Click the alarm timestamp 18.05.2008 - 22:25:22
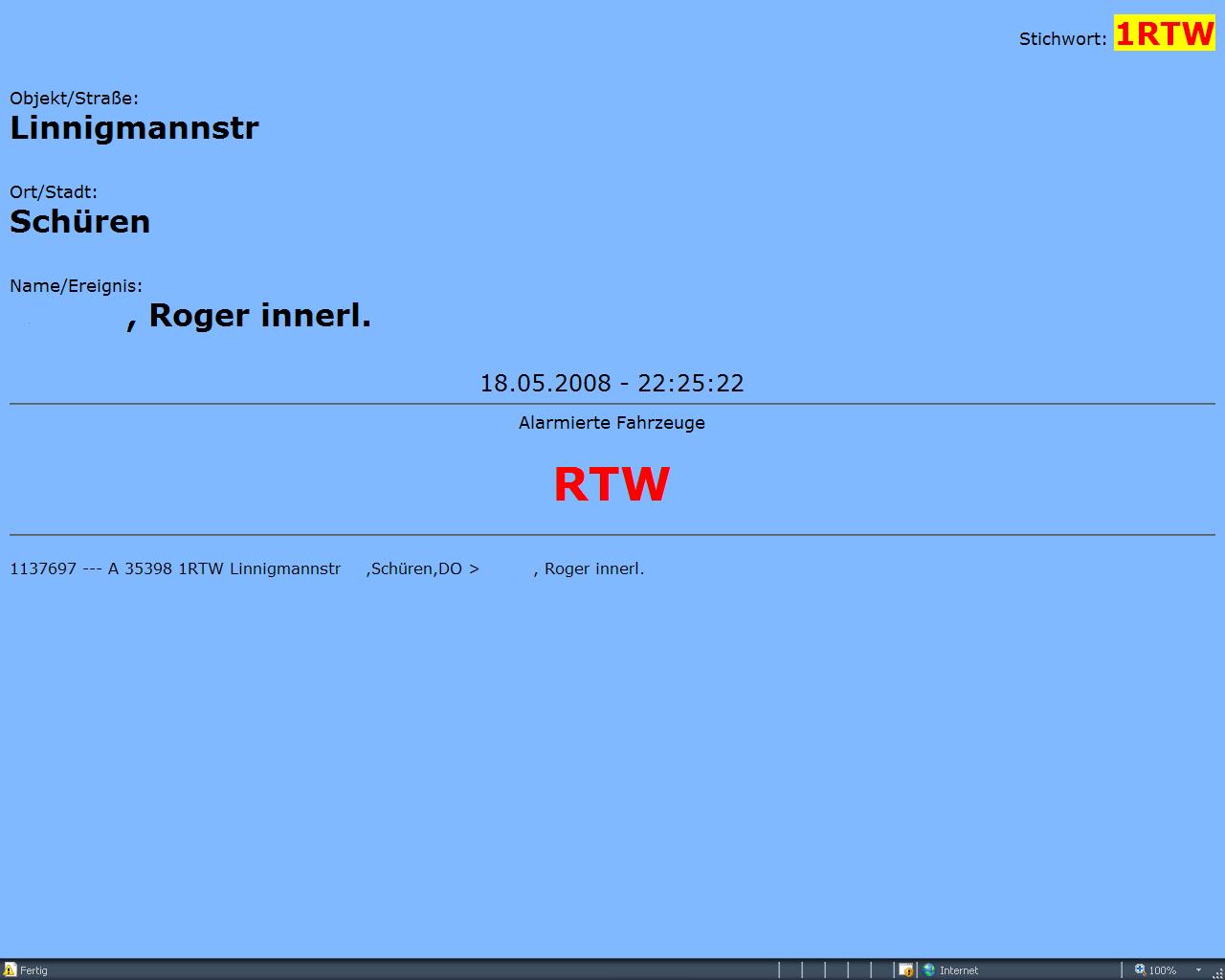Screen dimensions: 1225x980 (x=612, y=383)
